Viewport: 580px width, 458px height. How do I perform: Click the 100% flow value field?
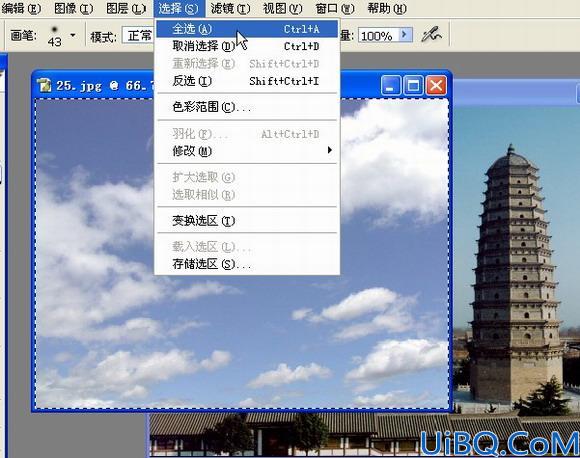pos(378,36)
